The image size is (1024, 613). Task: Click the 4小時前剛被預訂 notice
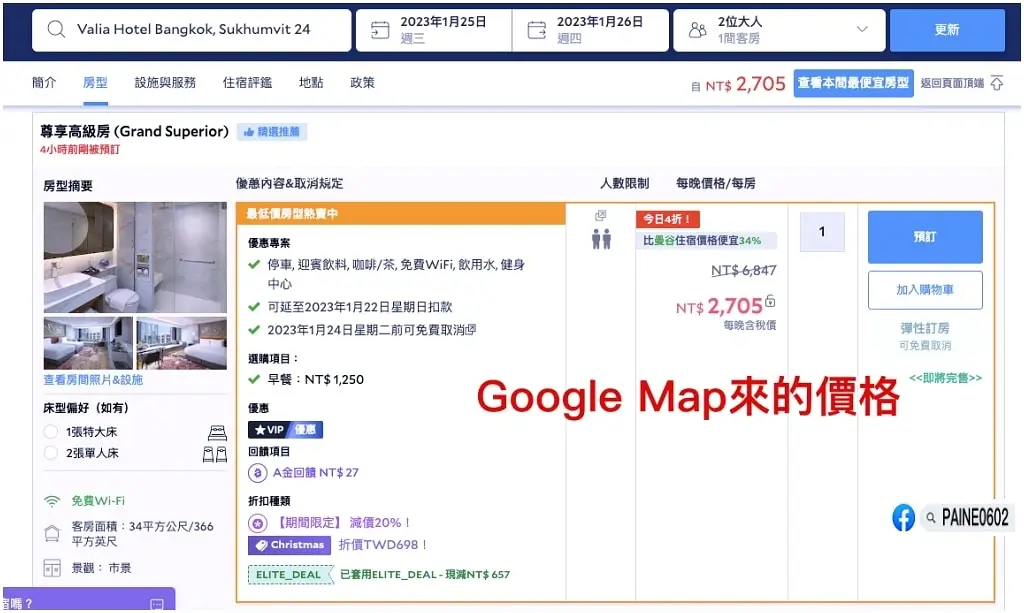pos(80,149)
